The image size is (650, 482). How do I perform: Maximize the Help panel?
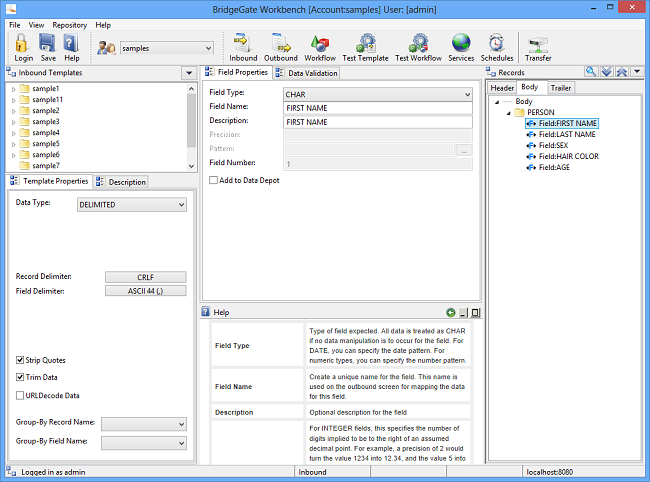pyautogui.click(x=475, y=313)
